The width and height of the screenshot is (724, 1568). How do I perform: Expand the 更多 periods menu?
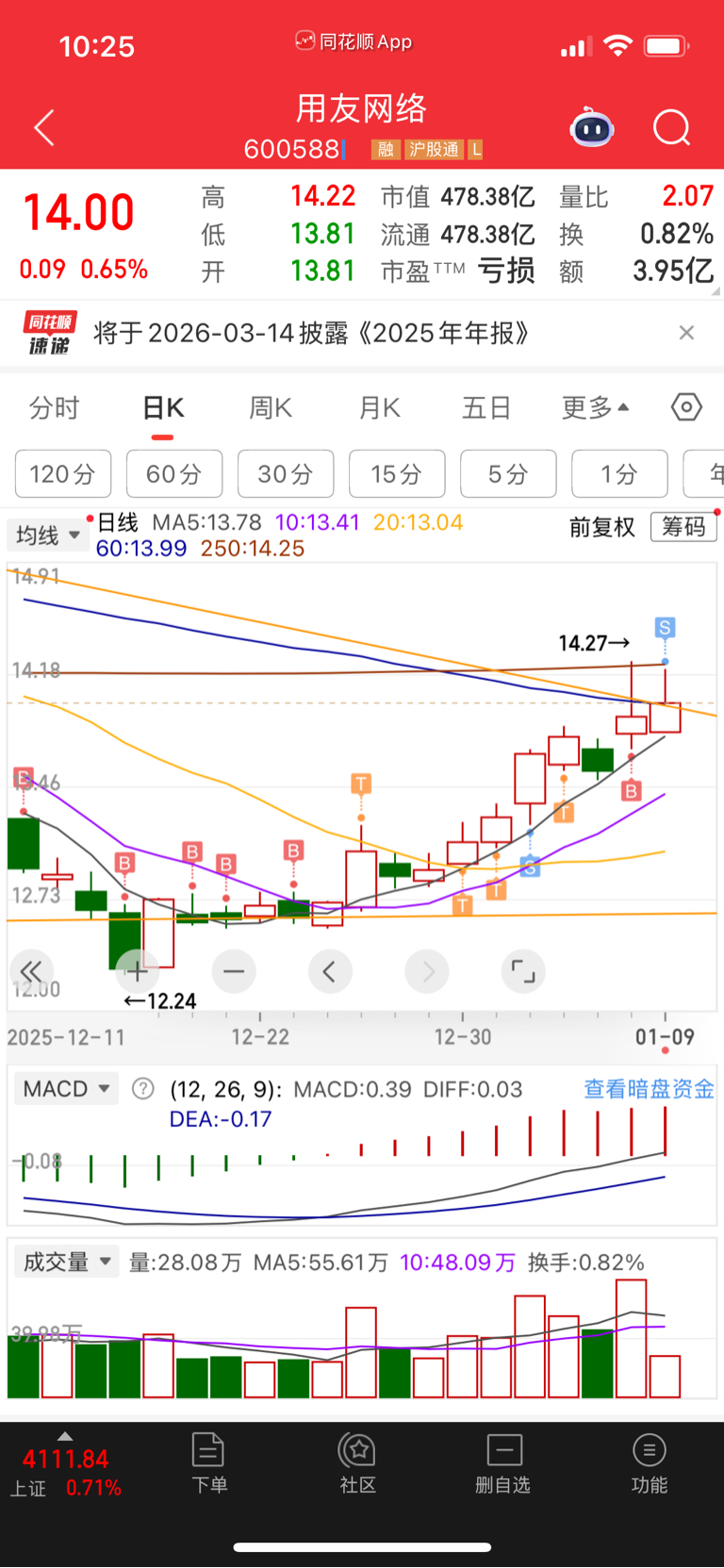click(595, 408)
